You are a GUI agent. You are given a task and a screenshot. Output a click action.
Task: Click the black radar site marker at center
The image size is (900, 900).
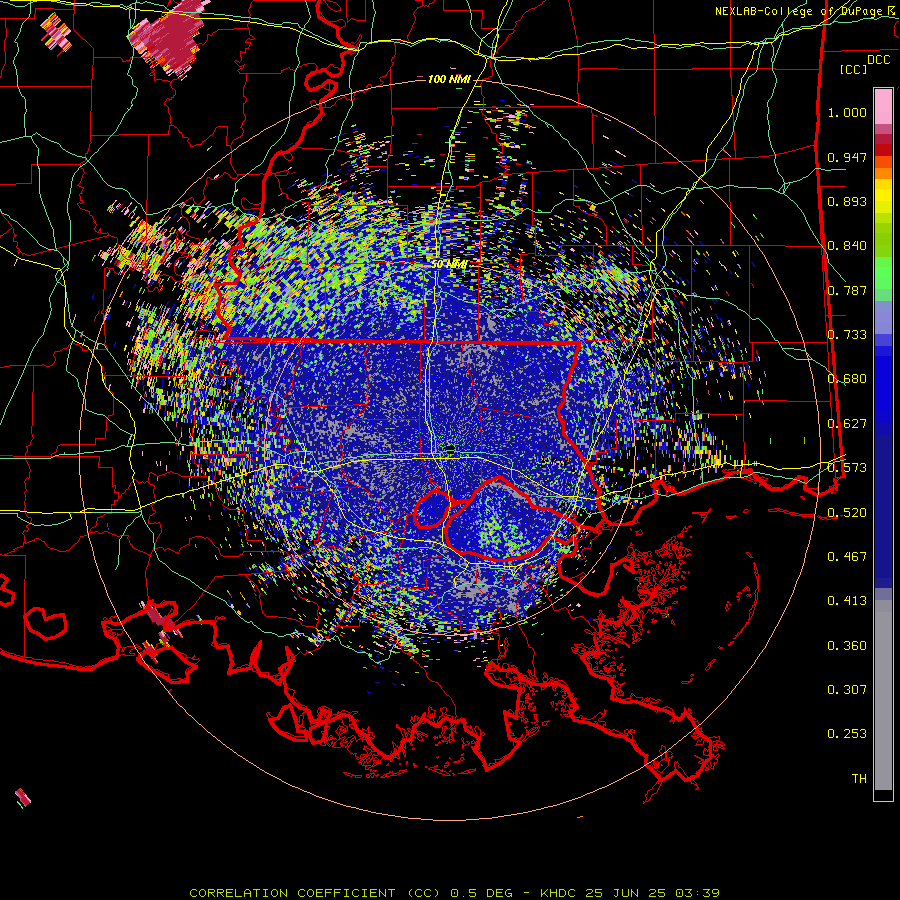[451, 448]
